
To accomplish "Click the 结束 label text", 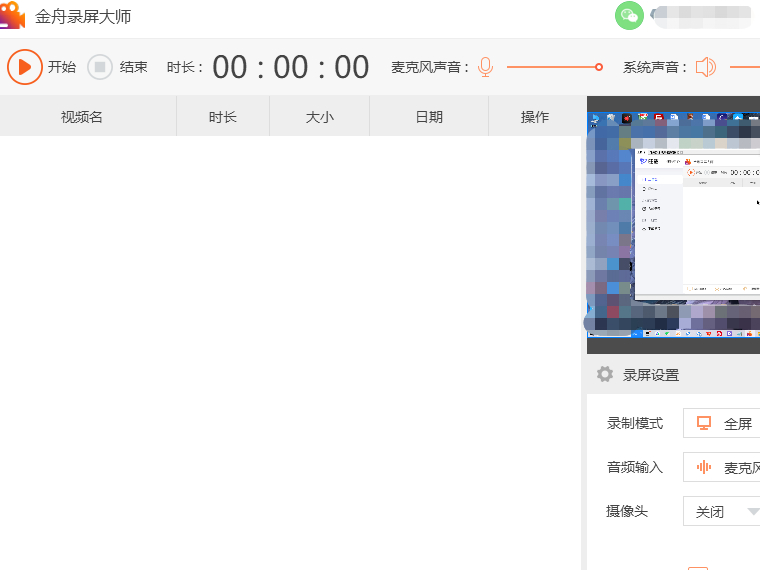I will tap(133, 67).
